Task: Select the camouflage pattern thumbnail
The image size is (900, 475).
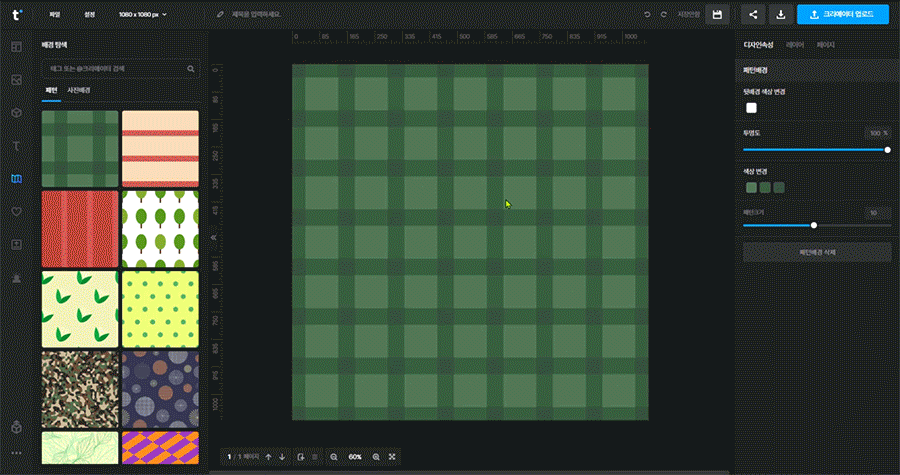Action: point(80,389)
